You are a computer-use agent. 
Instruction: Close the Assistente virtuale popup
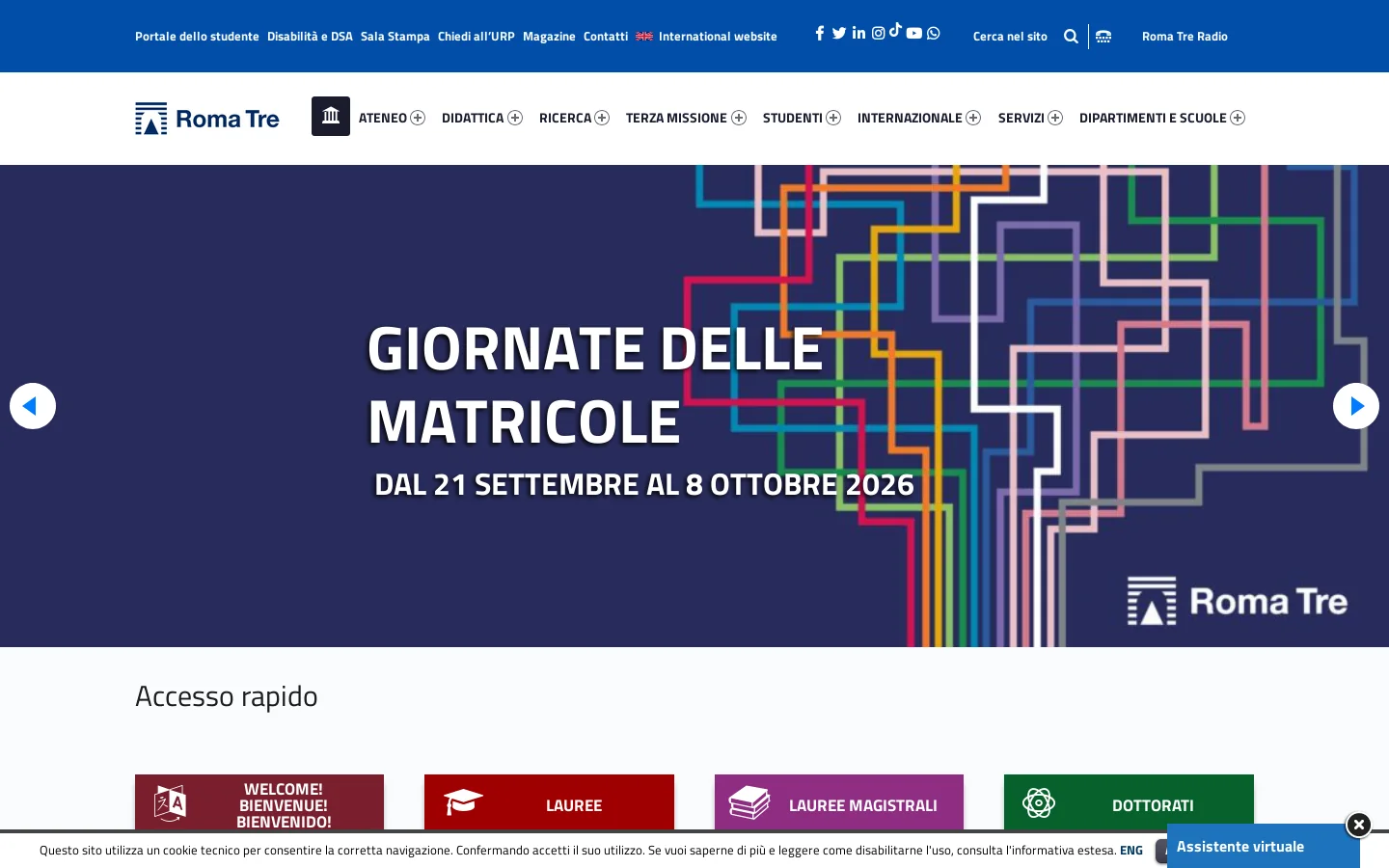pyautogui.click(x=1358, y=825)
